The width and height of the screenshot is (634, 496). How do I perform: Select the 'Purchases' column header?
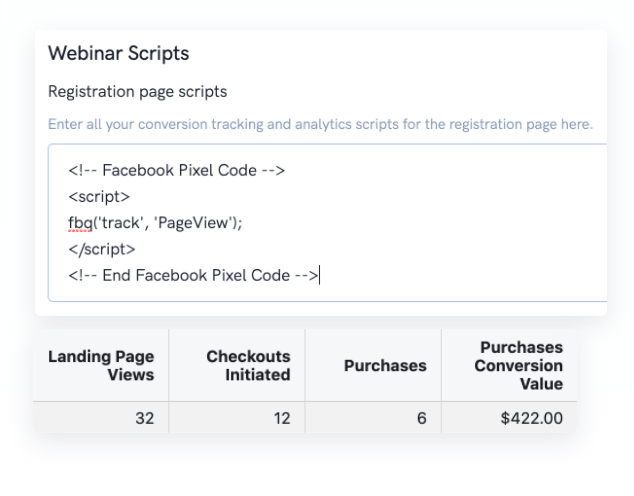385,366
